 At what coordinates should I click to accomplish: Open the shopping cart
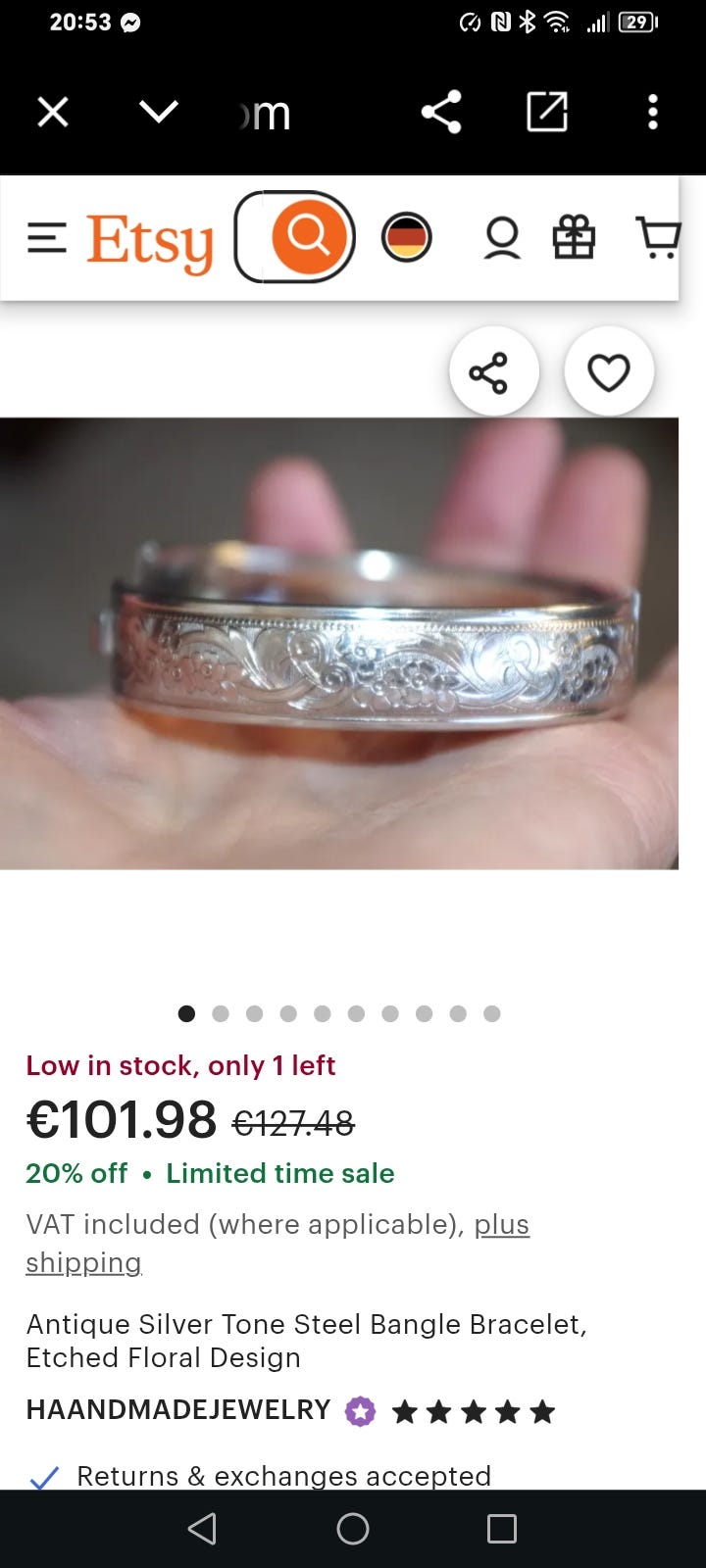[x=658, y=238]
